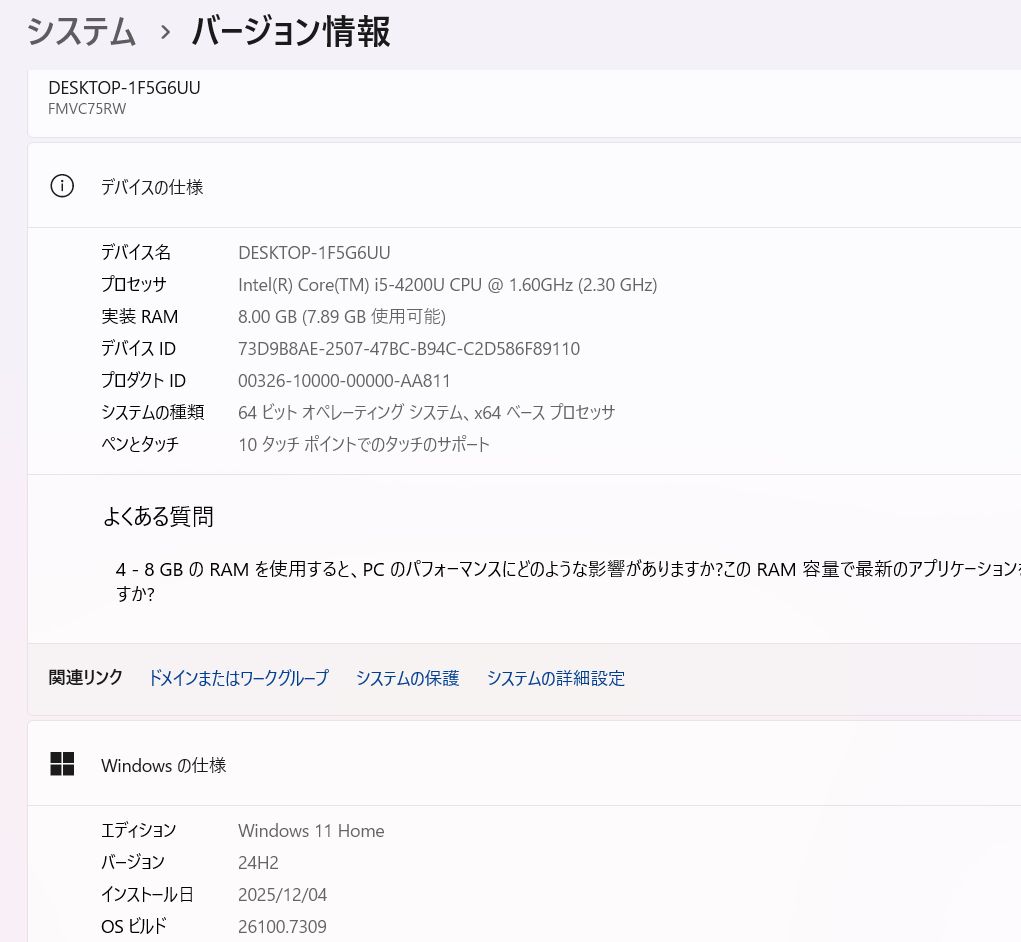Click the デバイス名 value DESKTOP-1F5G6UU
The height and width of the screenshot is (942, 1021).
coord(315,253)
